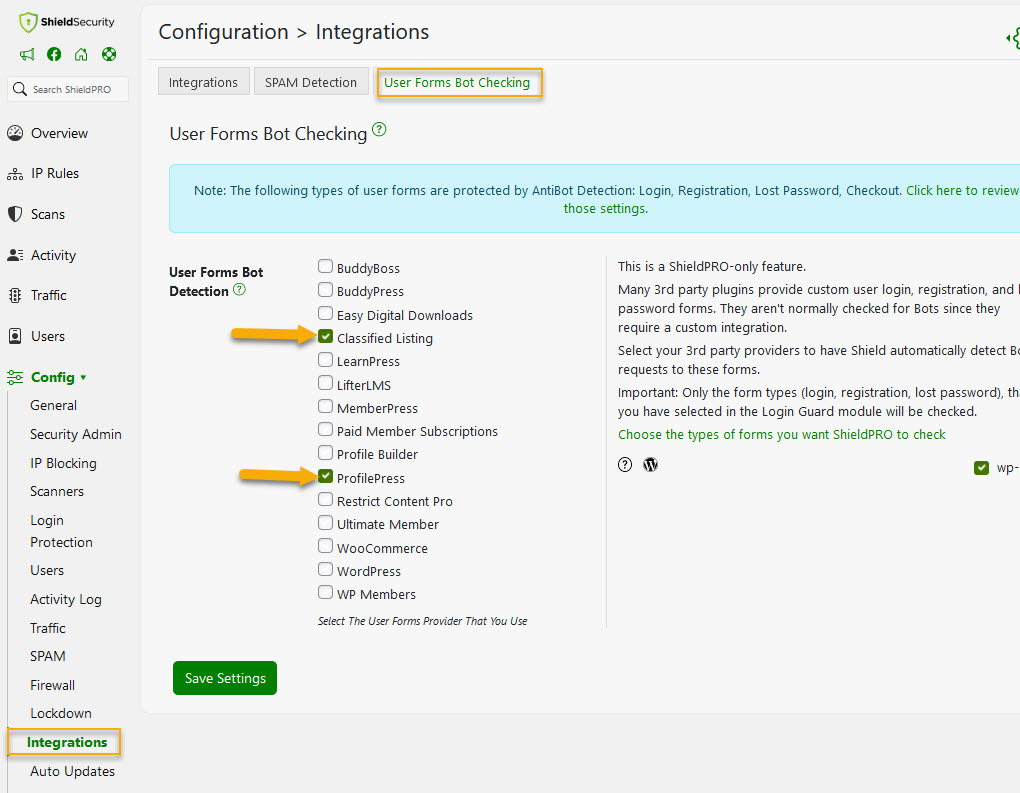Tick the Restrict Content Pro checkbox
1020x793 pixels.
(325, 499)
